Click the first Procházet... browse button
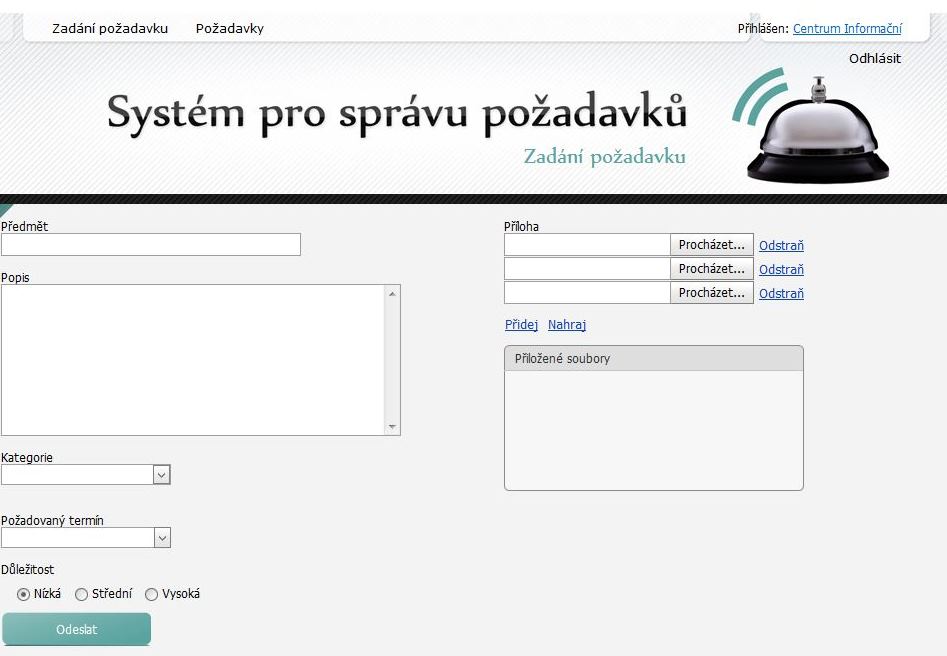The image size is (947, 656). tap(711, 245)
